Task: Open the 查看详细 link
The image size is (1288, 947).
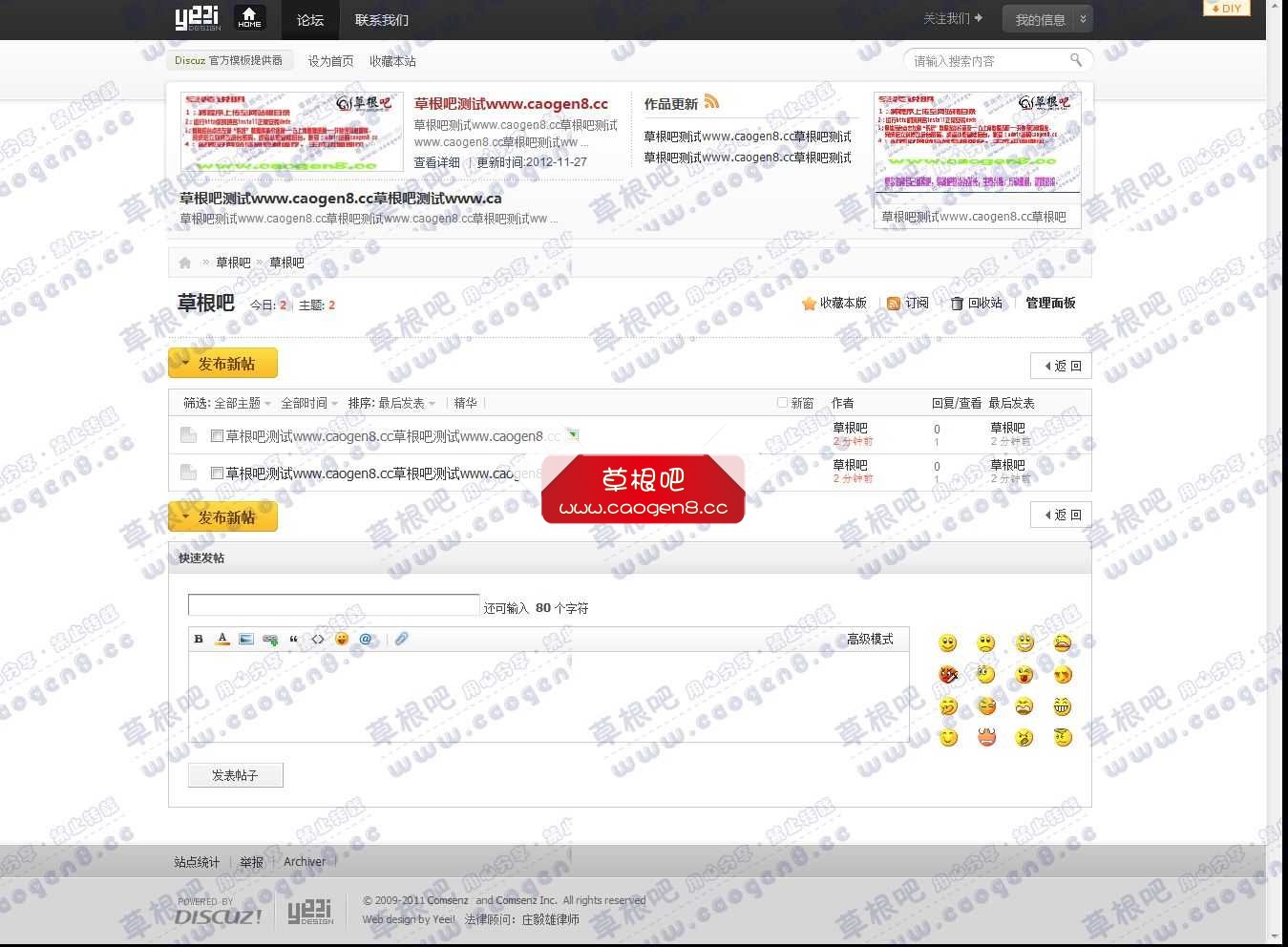Action: point(437,162)
